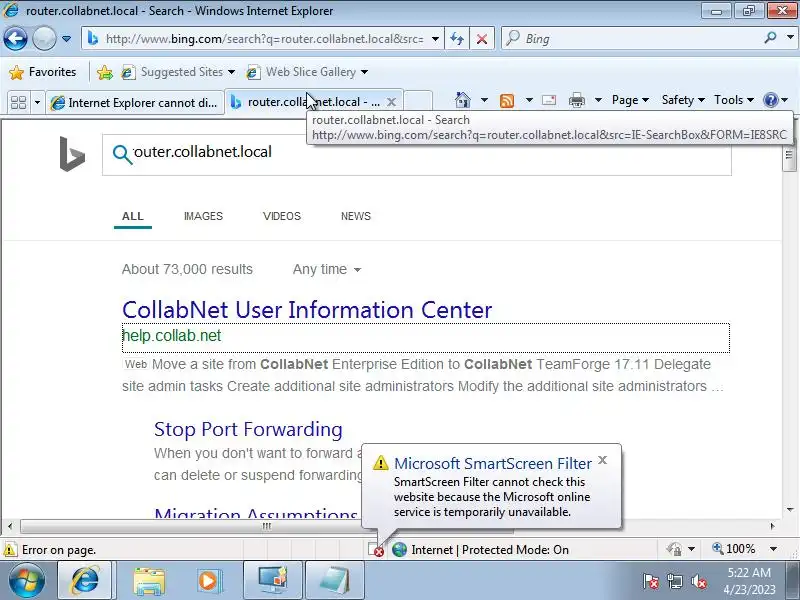Click the Bing page search magnifier icon

tap(122, 154)
